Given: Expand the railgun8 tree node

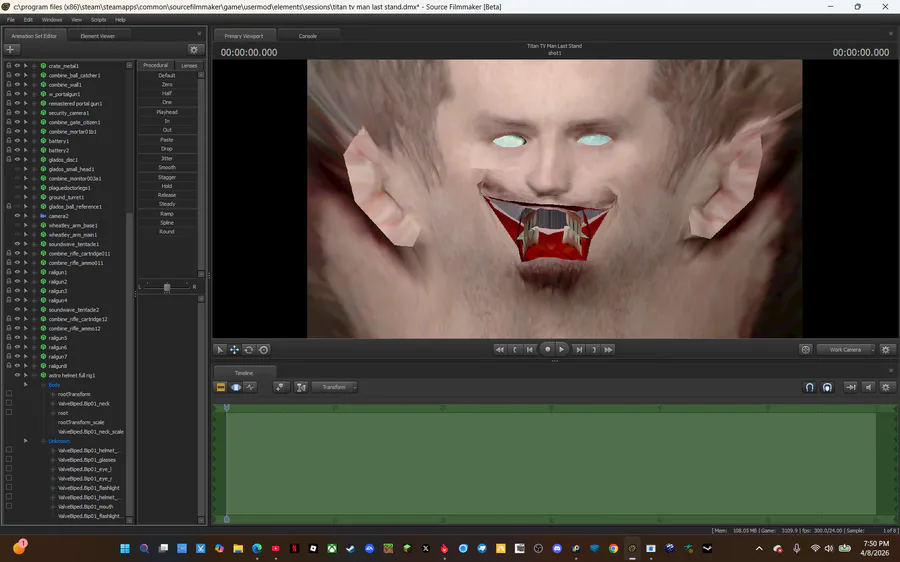Looking at the screenshot, I should (x=34, y=366).
